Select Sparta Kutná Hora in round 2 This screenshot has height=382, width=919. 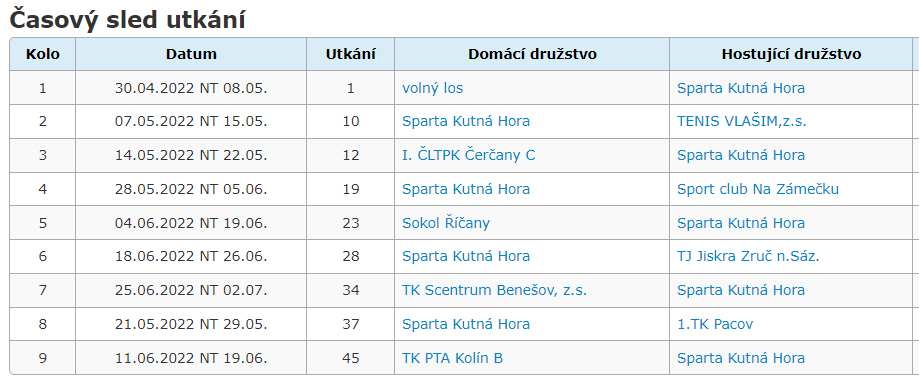[465, 122]
